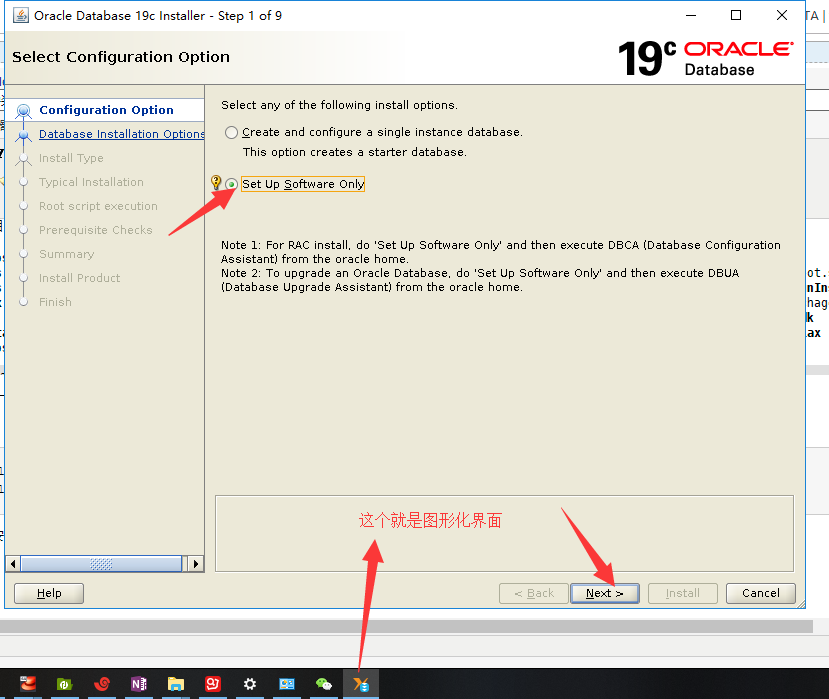Open the red Redis-style taskbar app
The width and height of the screenshot is (829, 699).
[27, 684]
